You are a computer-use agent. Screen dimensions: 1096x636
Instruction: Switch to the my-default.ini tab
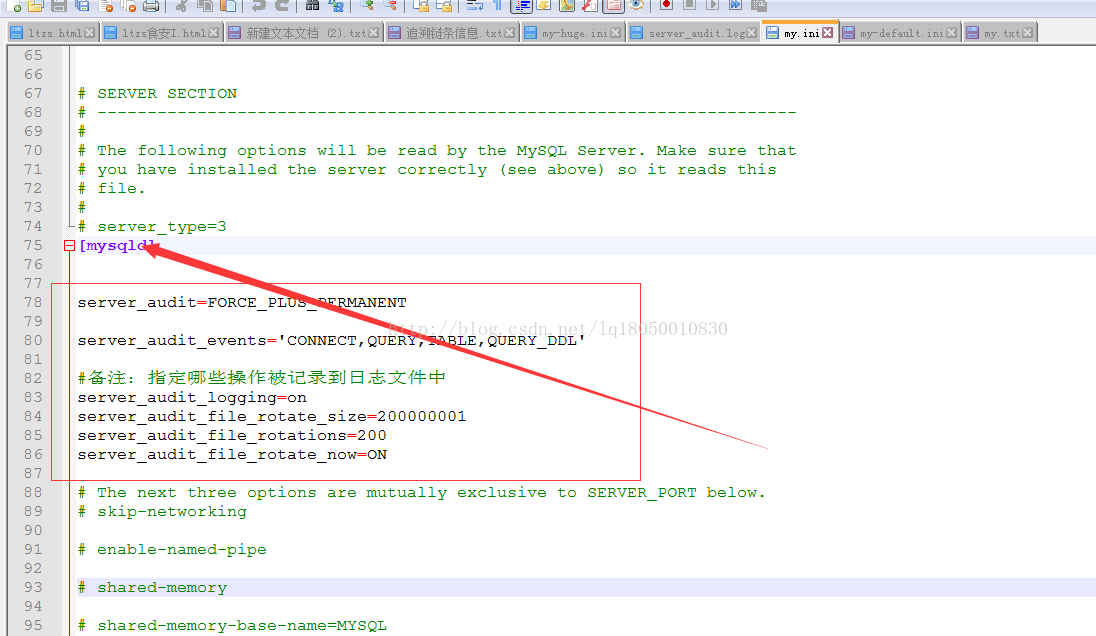[900, 33]
